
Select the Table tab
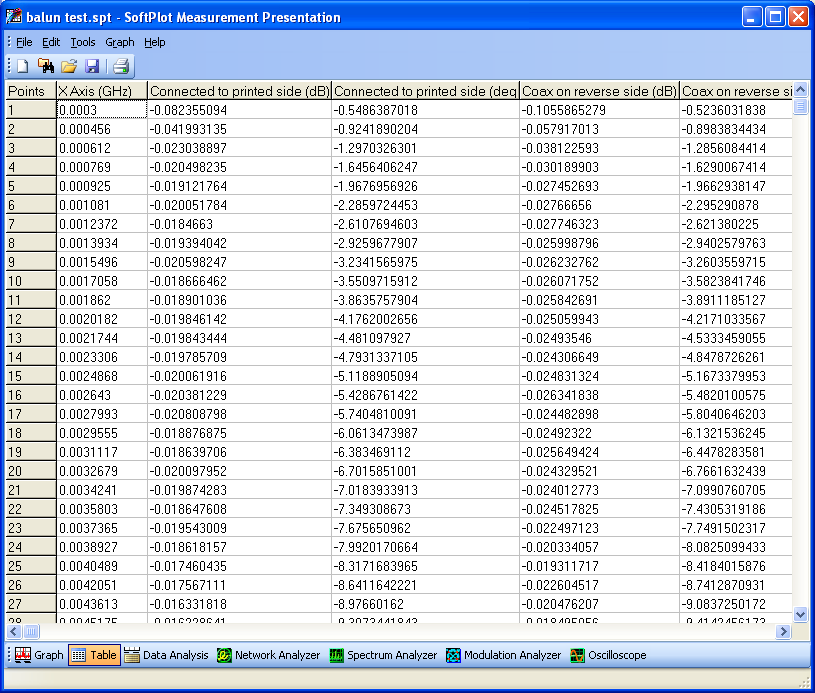click(x=94, y=655)
